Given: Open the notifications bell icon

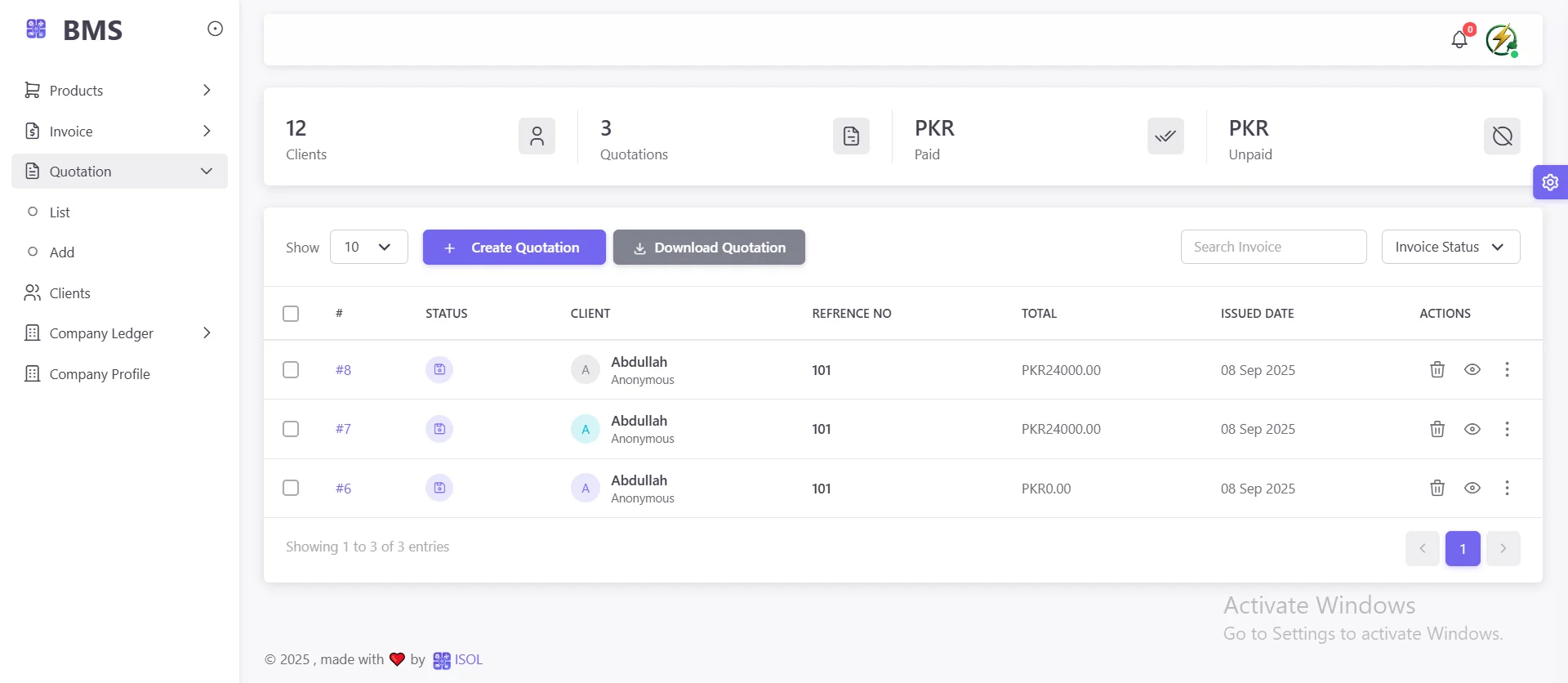Looking at the screenshot, I should click(1459, 39).
